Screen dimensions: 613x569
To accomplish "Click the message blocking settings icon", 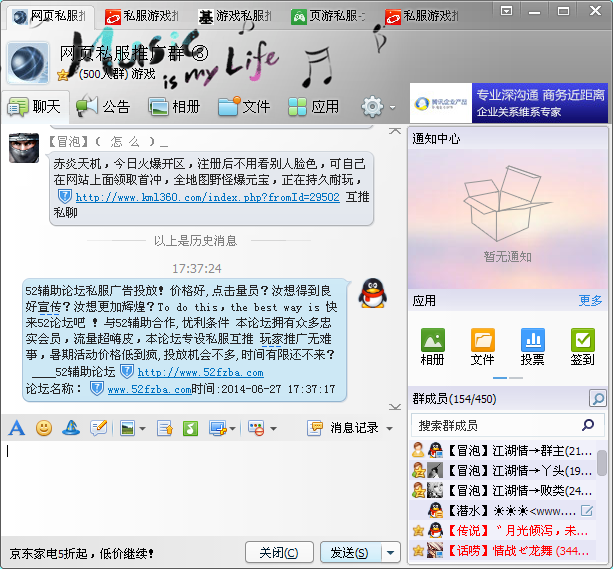I will click(256, 428).
